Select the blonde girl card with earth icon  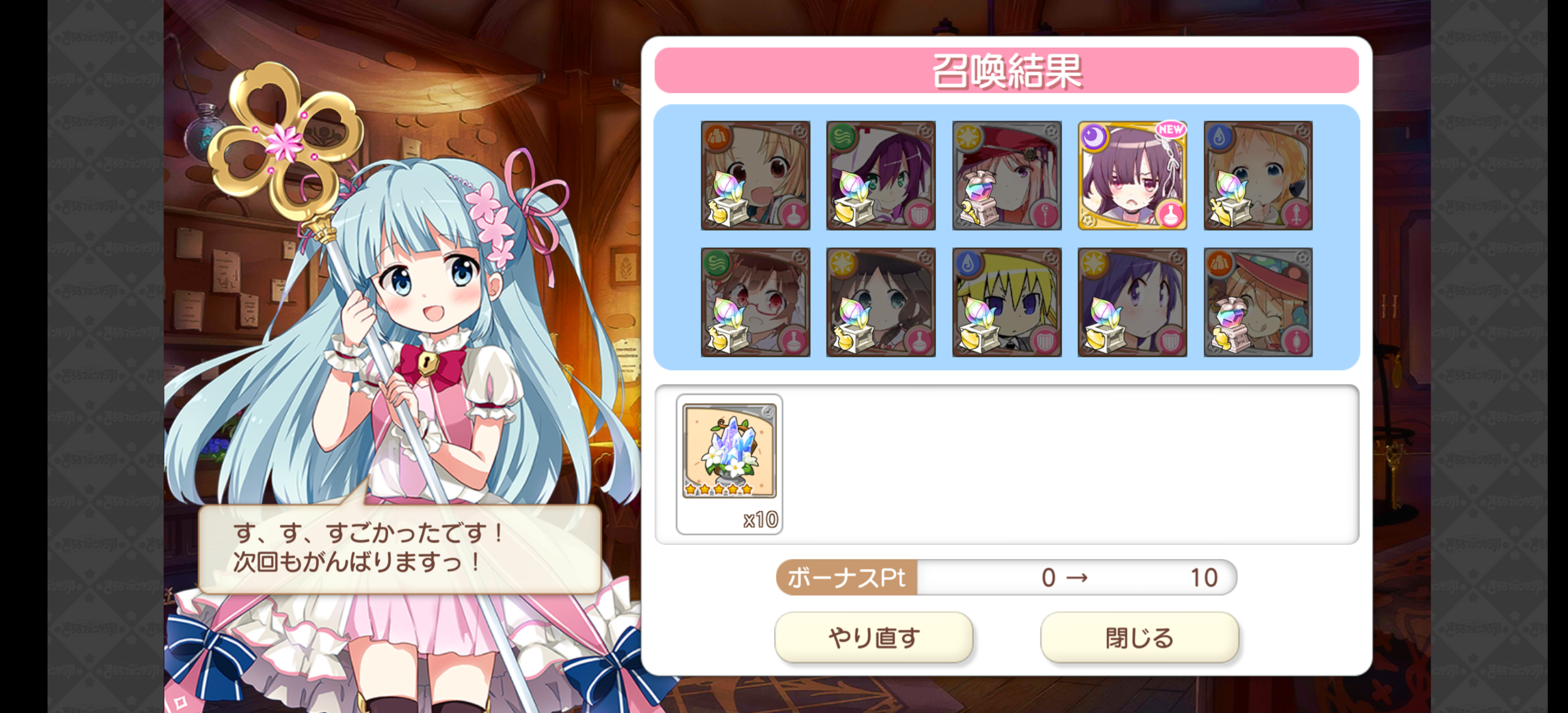755,175
